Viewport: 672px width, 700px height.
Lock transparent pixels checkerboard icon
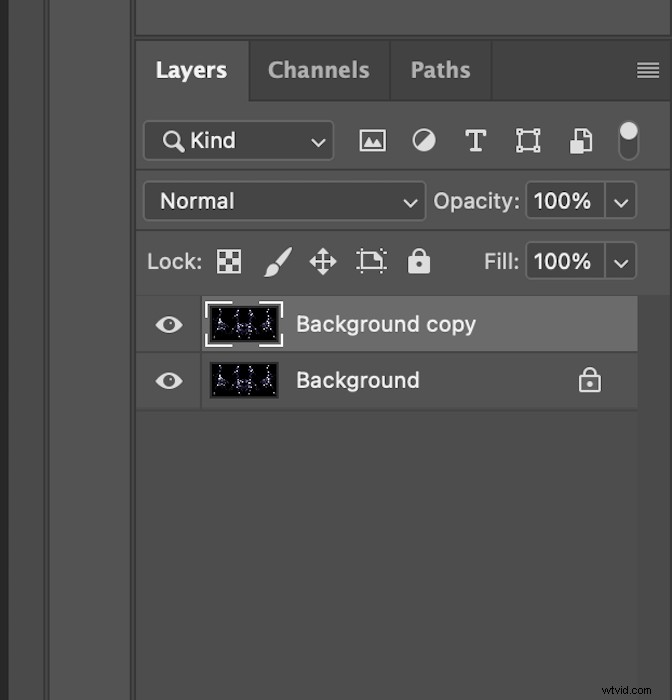tap(229, 261)
